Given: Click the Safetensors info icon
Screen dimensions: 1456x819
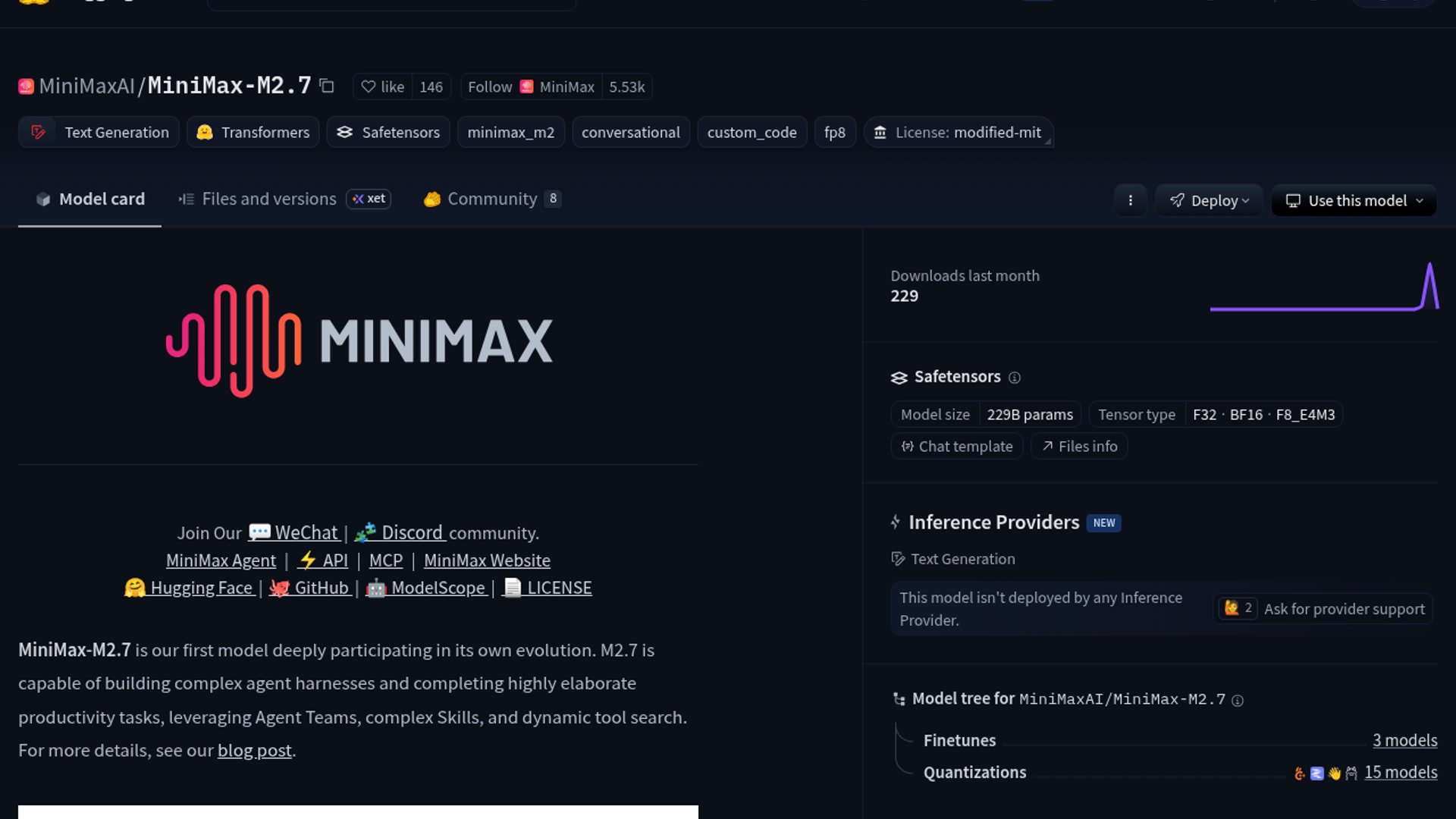Looking at the screenshot, I should (1015, 377).
